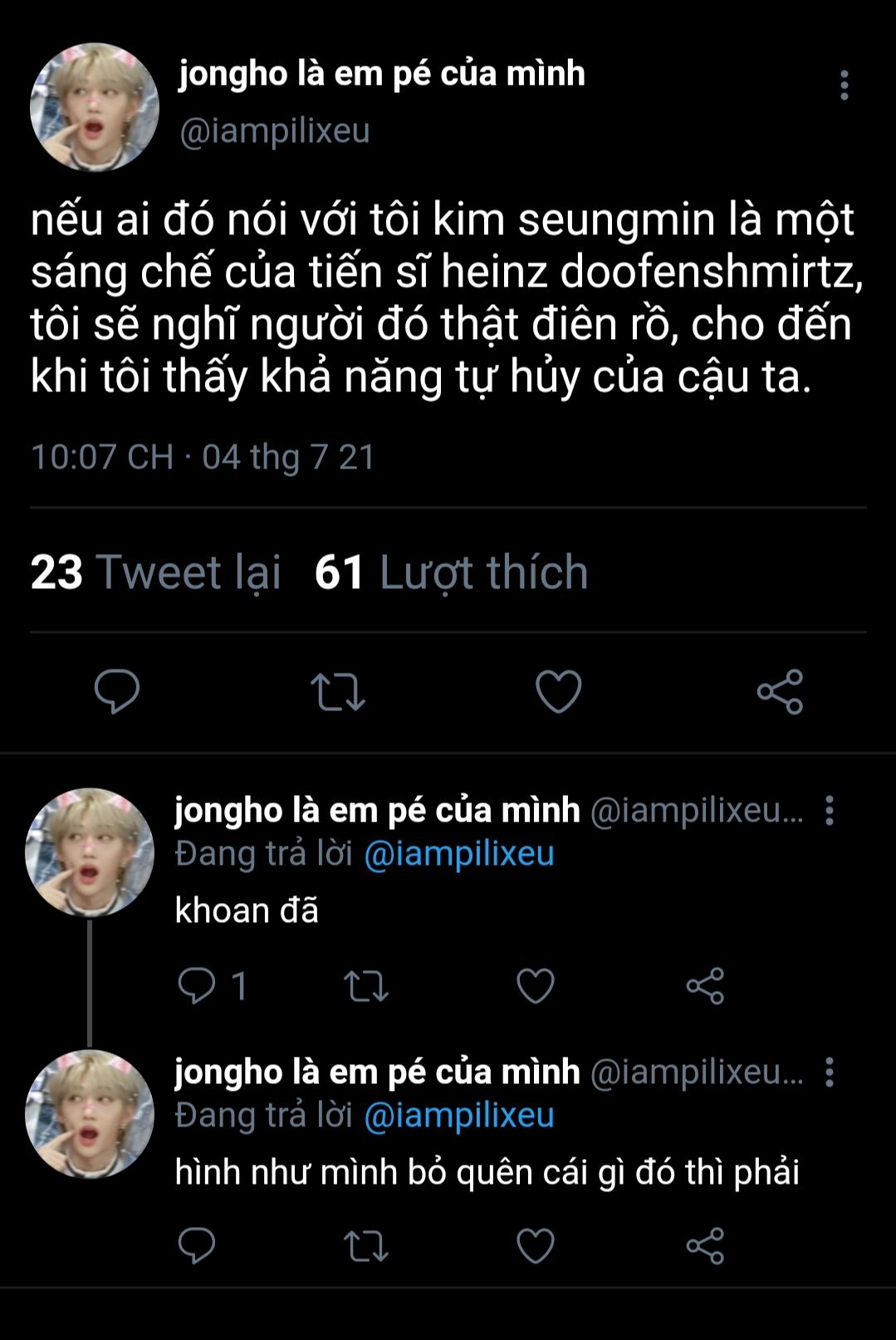The image size is (896, 1340).
Task: Open @iampilixeu mention link in first reply
Action: coord(459,854)
